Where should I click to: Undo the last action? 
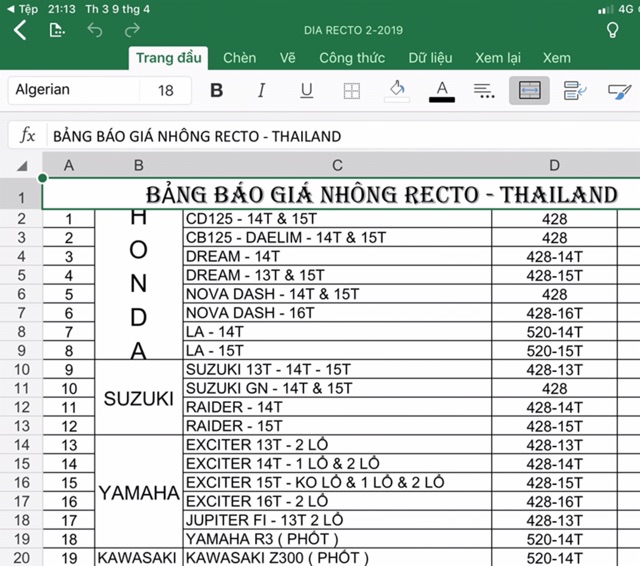coord(95,30)
